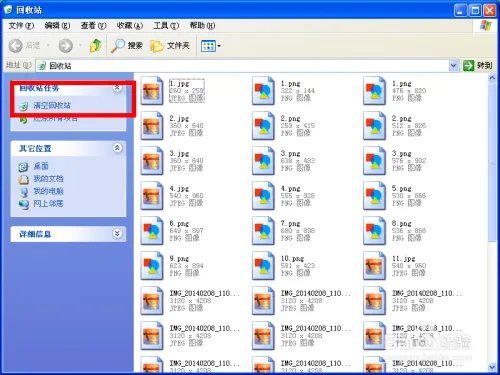
Task: Select the 1.png 476 x 820 icon
Action: pyautogui.click(x=374, y=90)
